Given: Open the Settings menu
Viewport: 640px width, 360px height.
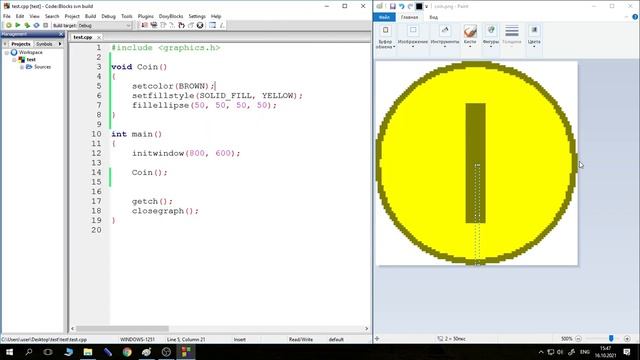Looking at the screenshot, I should click(197, 16).
